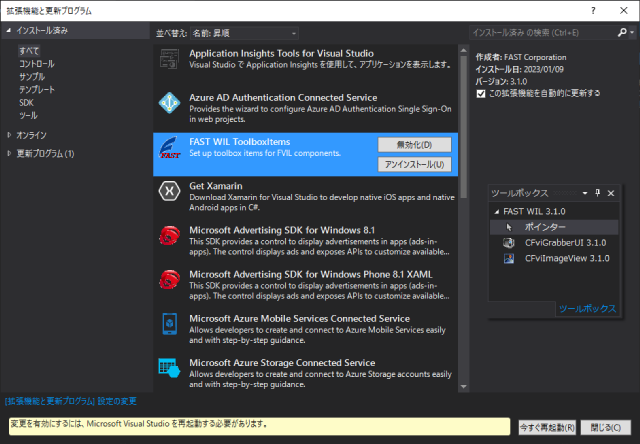The image size is (640, 444).
Task: Toggle automatic update checkbox for this extension
Action: tap(481, 94)
